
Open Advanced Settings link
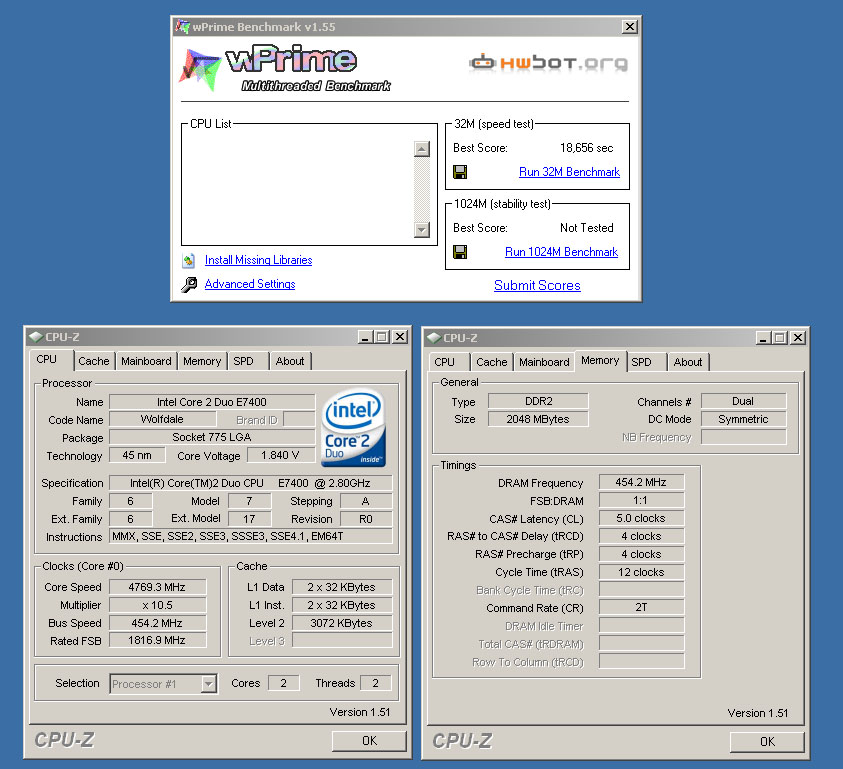coord(250,284)
